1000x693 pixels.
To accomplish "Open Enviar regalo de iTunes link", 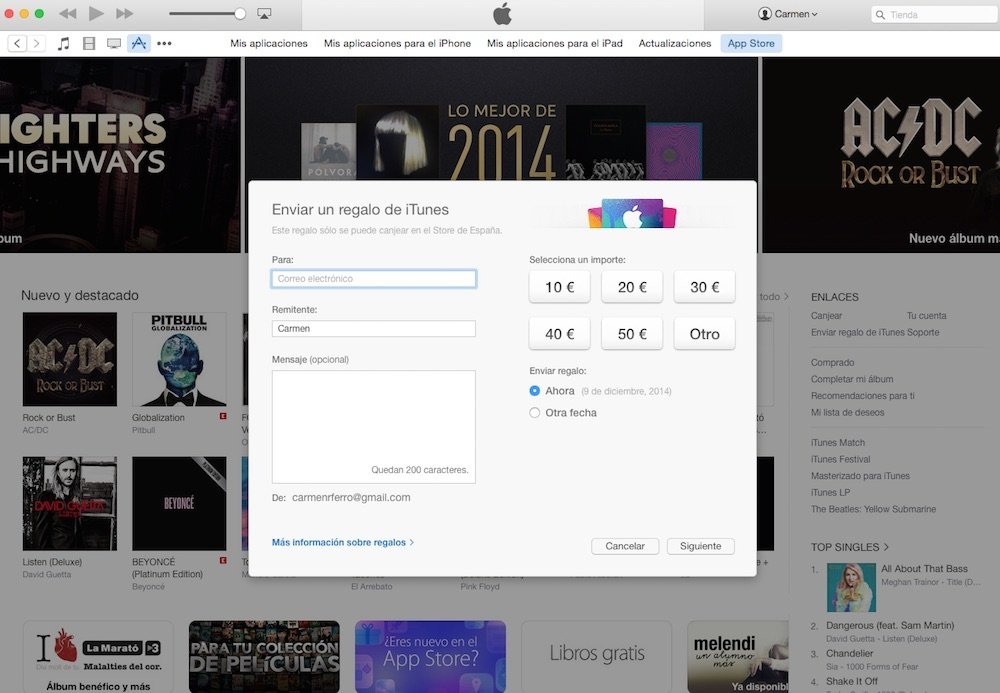I will coord(858,332).
